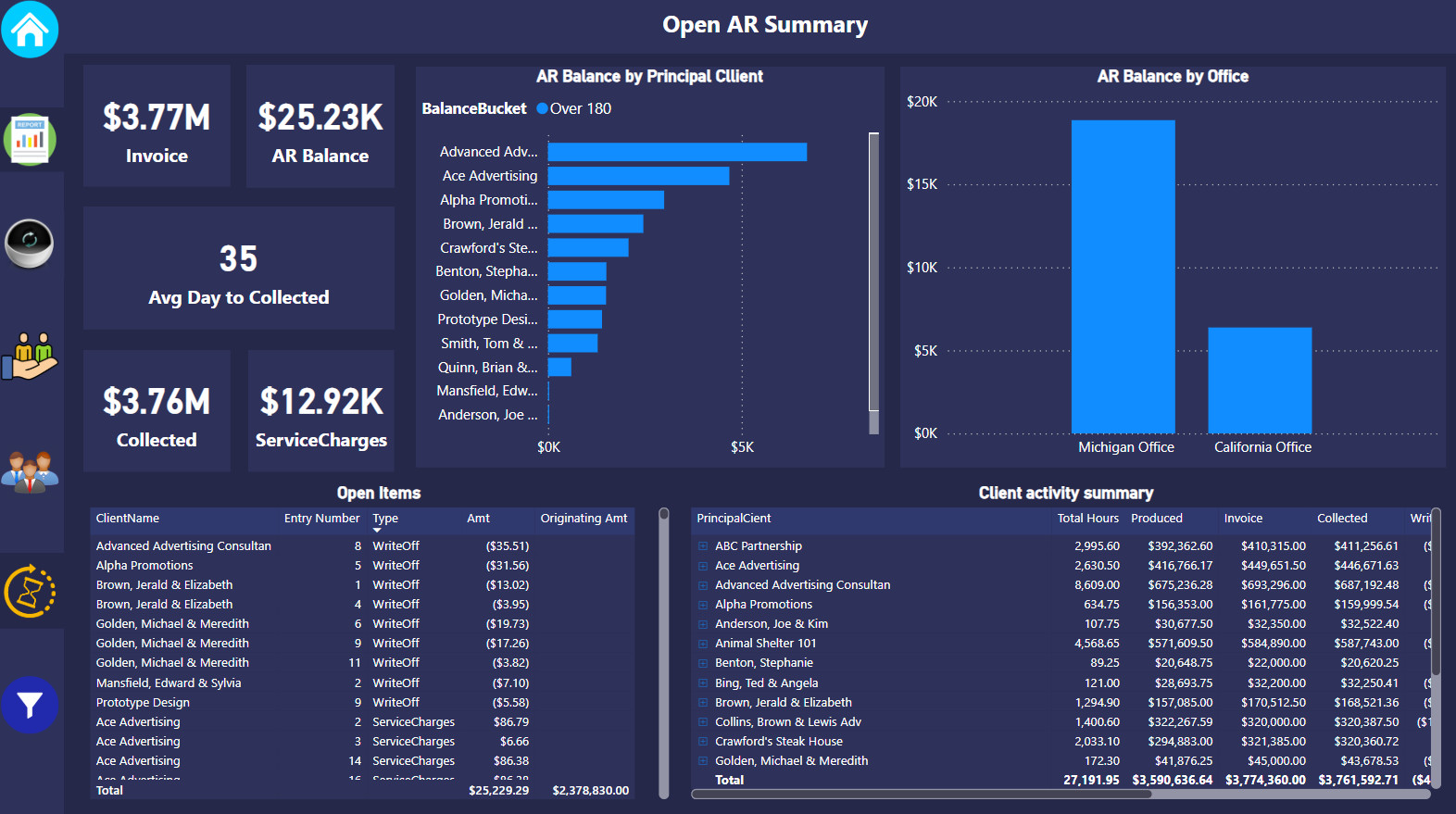Click the $86.79 ServiceCharges amount
This screenshot has height=814, width=1456.
pos(511,722)
